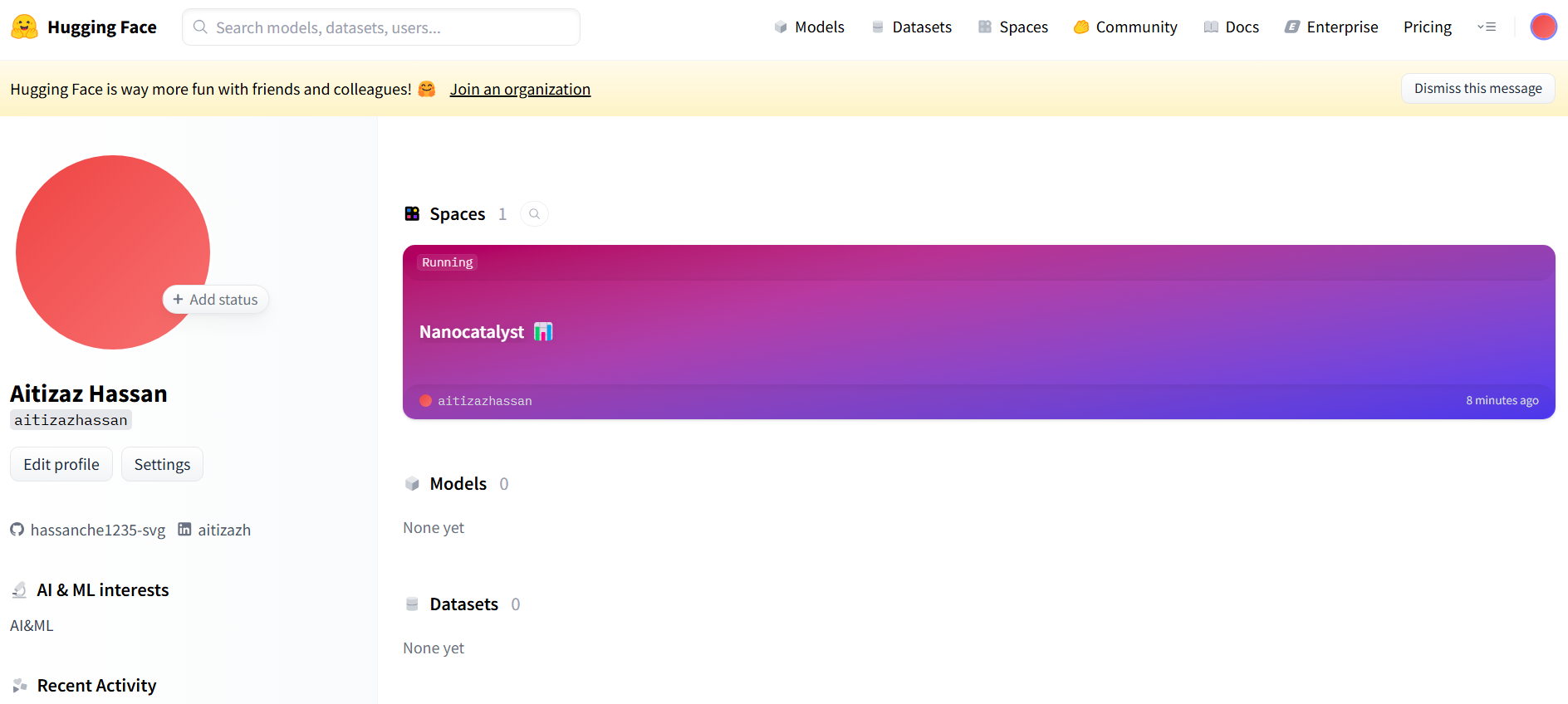Screen dimensions: 1568x704
Task: Click the GitHub icon
Action: 17,530
